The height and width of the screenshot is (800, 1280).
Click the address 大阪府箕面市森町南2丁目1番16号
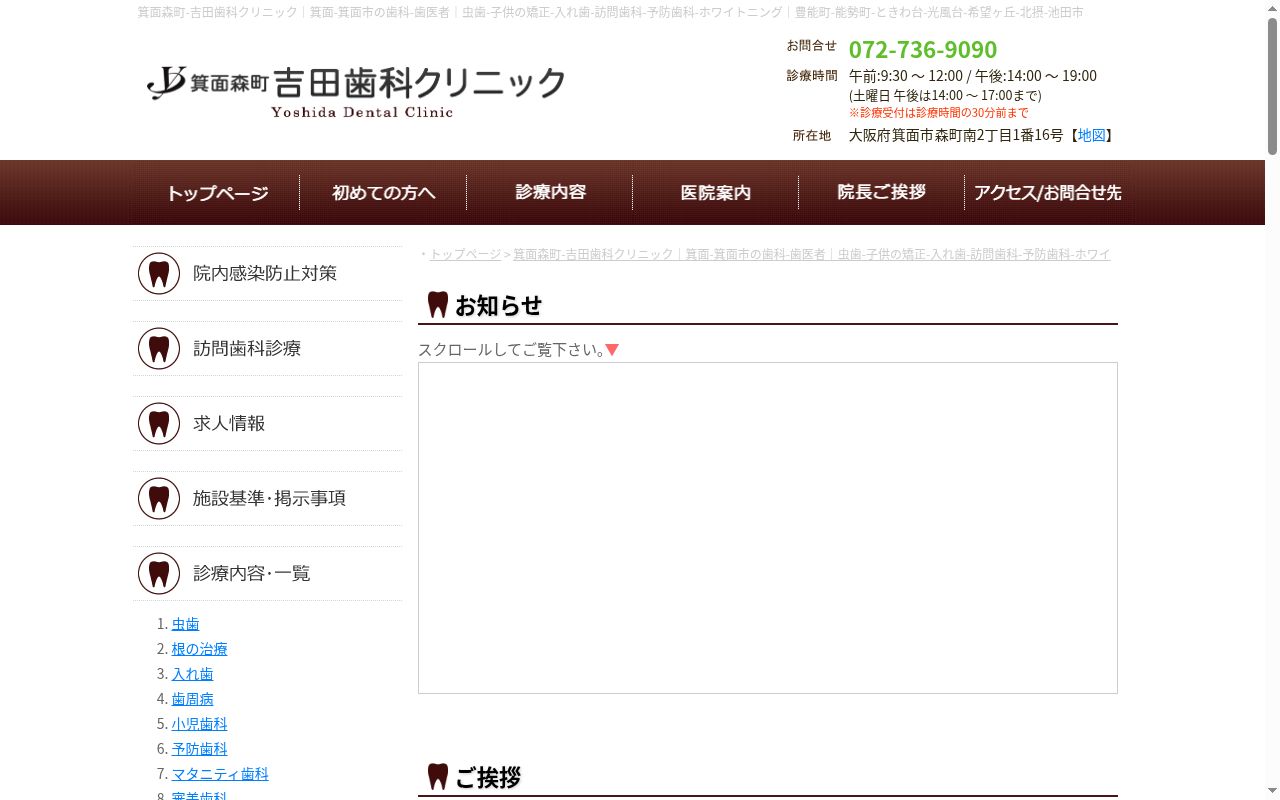[956, 135]
